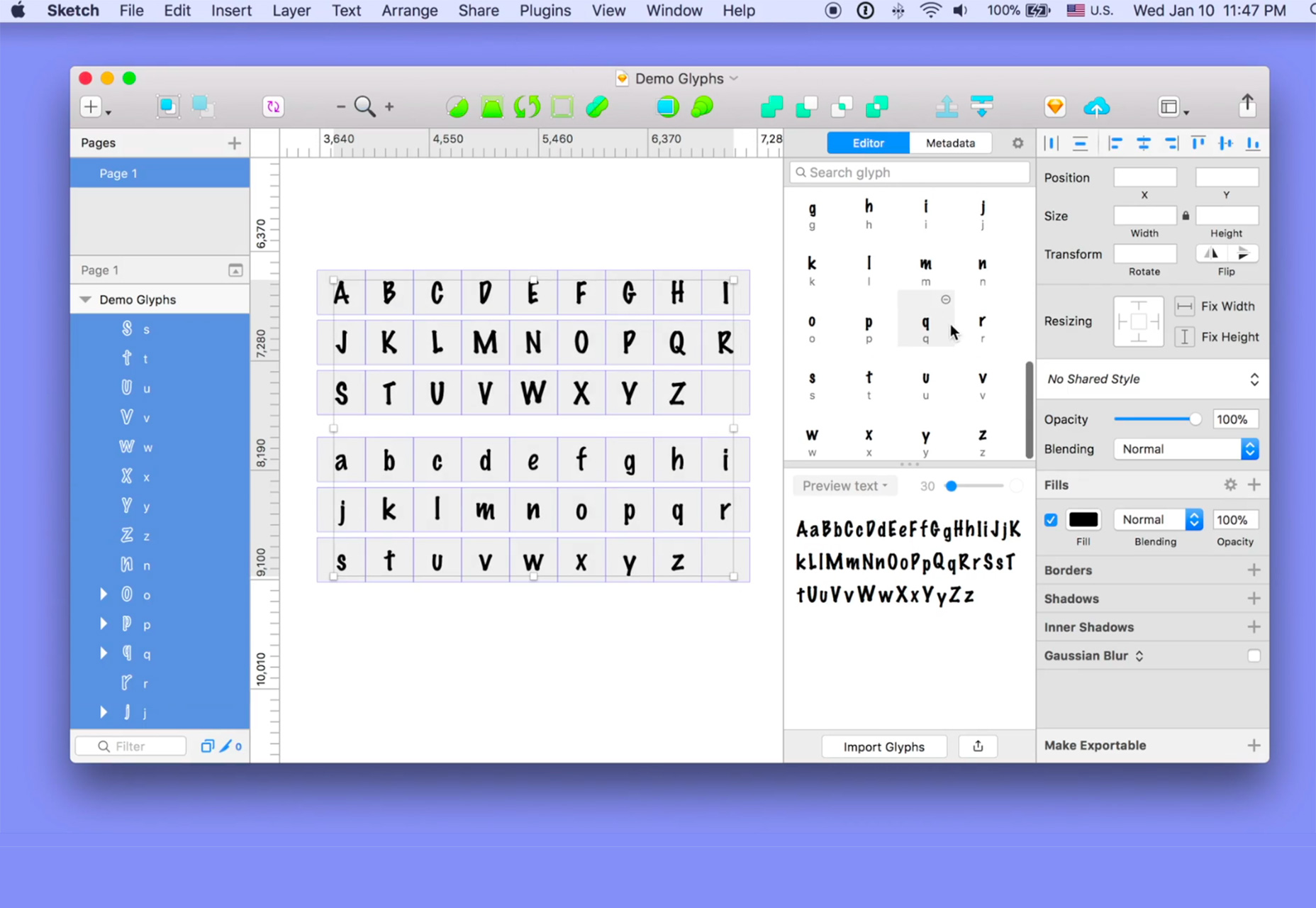Add a new page with plus icon
Viewport: 1316px width, 908px height.
click(234, 143)
